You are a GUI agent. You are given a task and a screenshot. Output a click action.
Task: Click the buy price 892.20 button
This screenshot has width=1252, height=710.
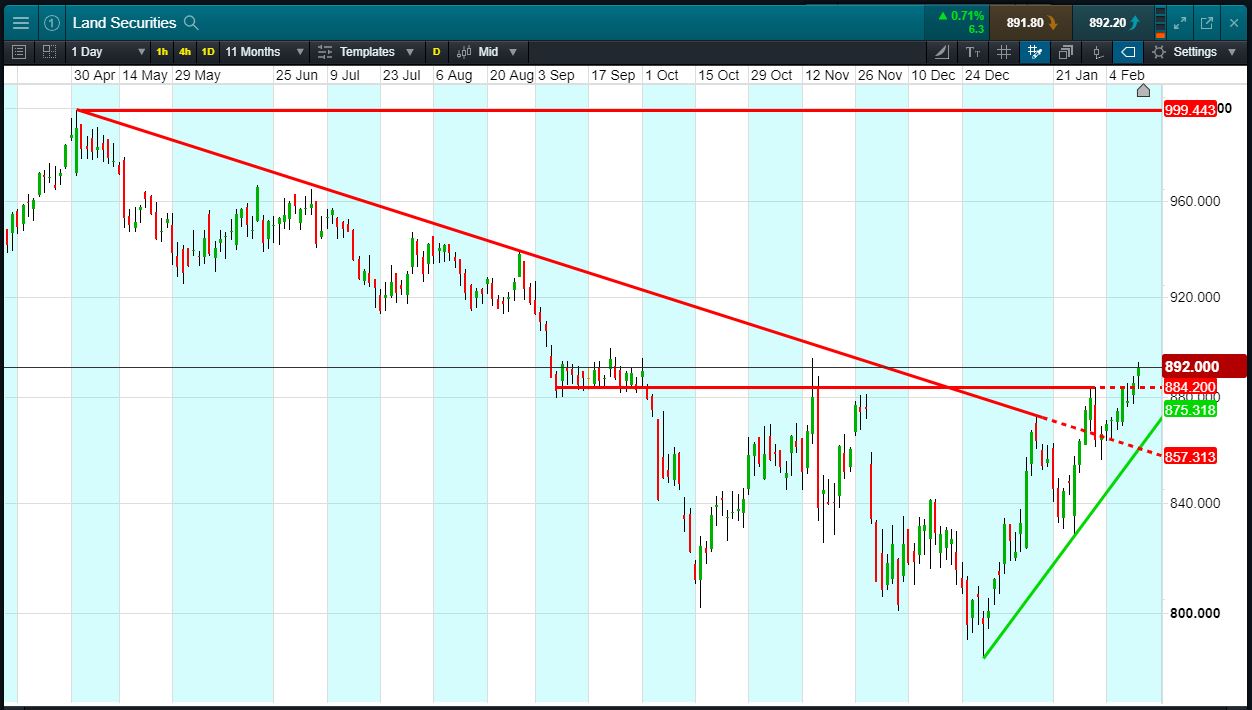point(1113,22)
